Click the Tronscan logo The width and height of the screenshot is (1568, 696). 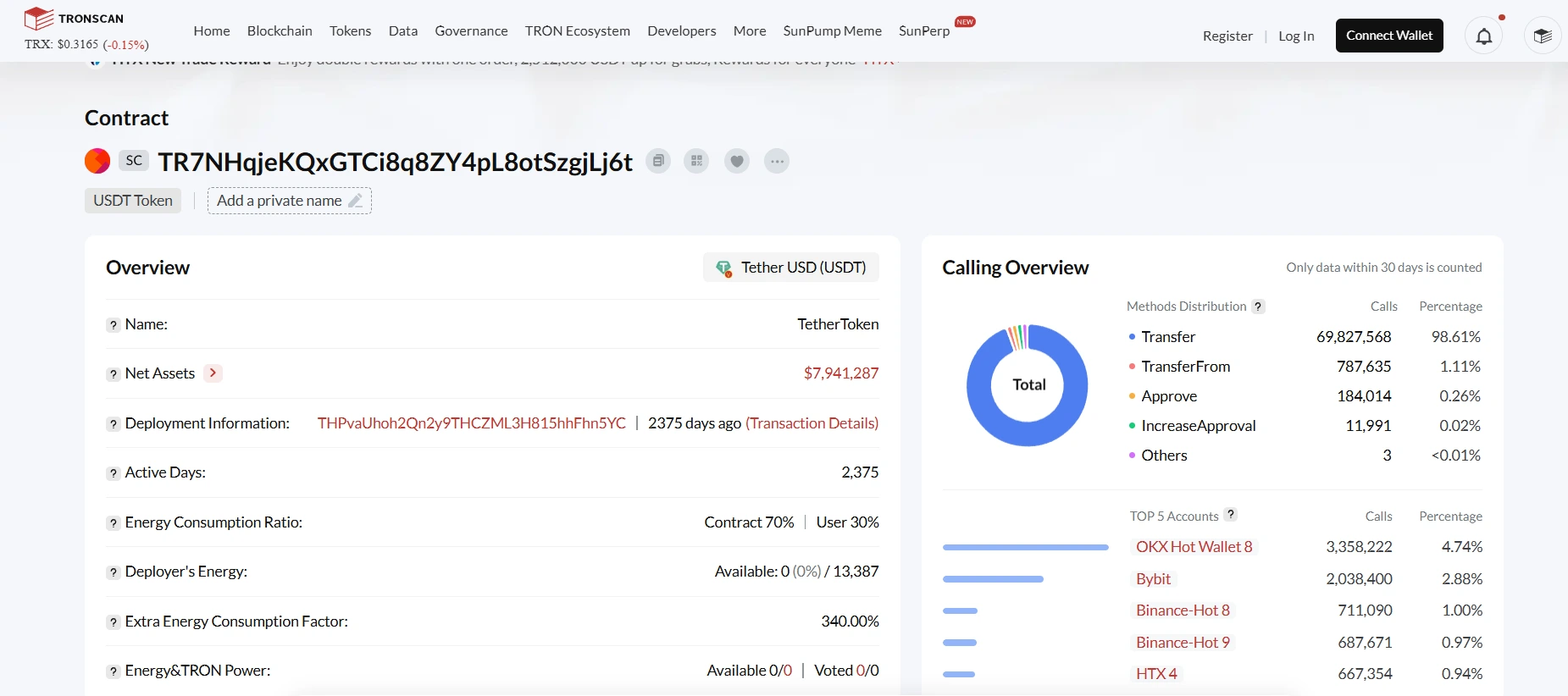click(x=75, y=19)
